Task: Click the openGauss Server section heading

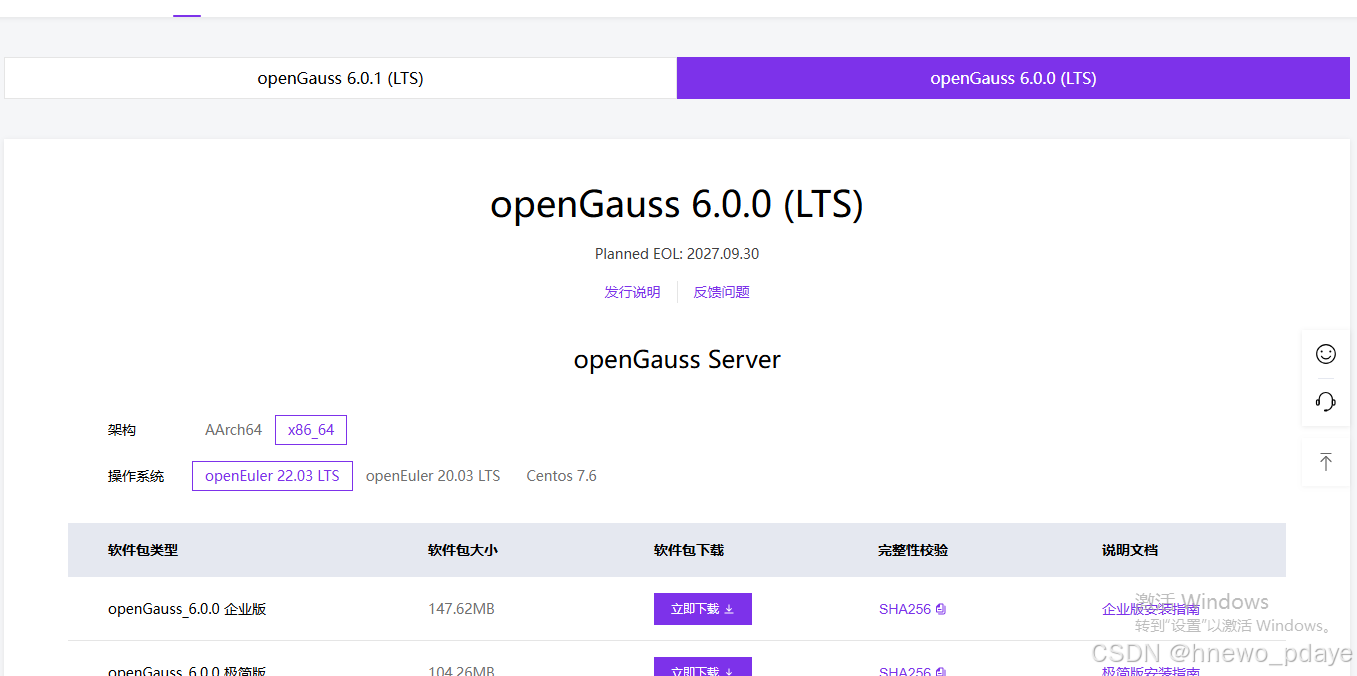Action: [x=677, y=360]
